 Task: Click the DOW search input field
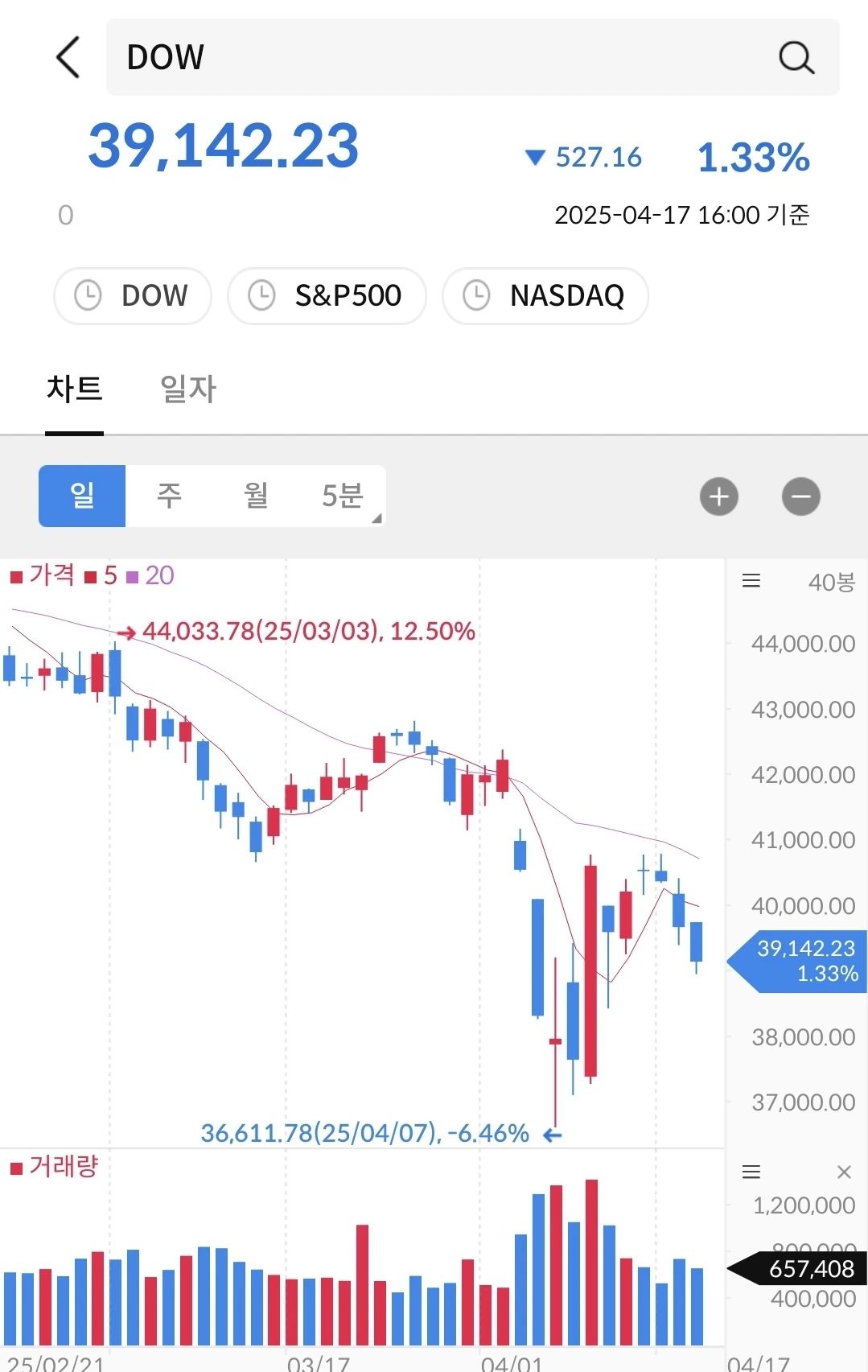click(x=473, y=57)
